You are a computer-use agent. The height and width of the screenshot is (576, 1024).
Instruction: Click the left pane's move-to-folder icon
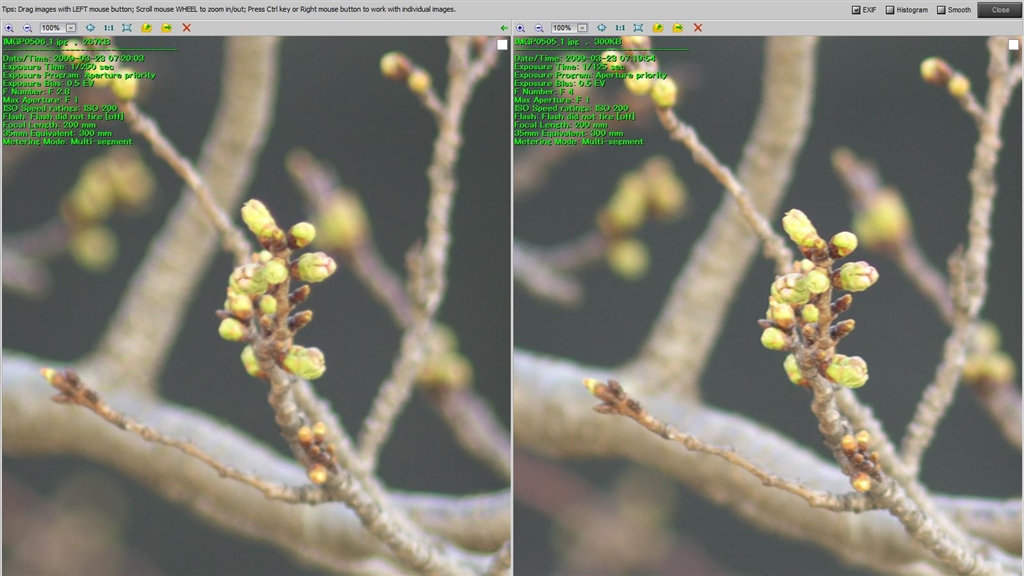(x=167, y=28)
